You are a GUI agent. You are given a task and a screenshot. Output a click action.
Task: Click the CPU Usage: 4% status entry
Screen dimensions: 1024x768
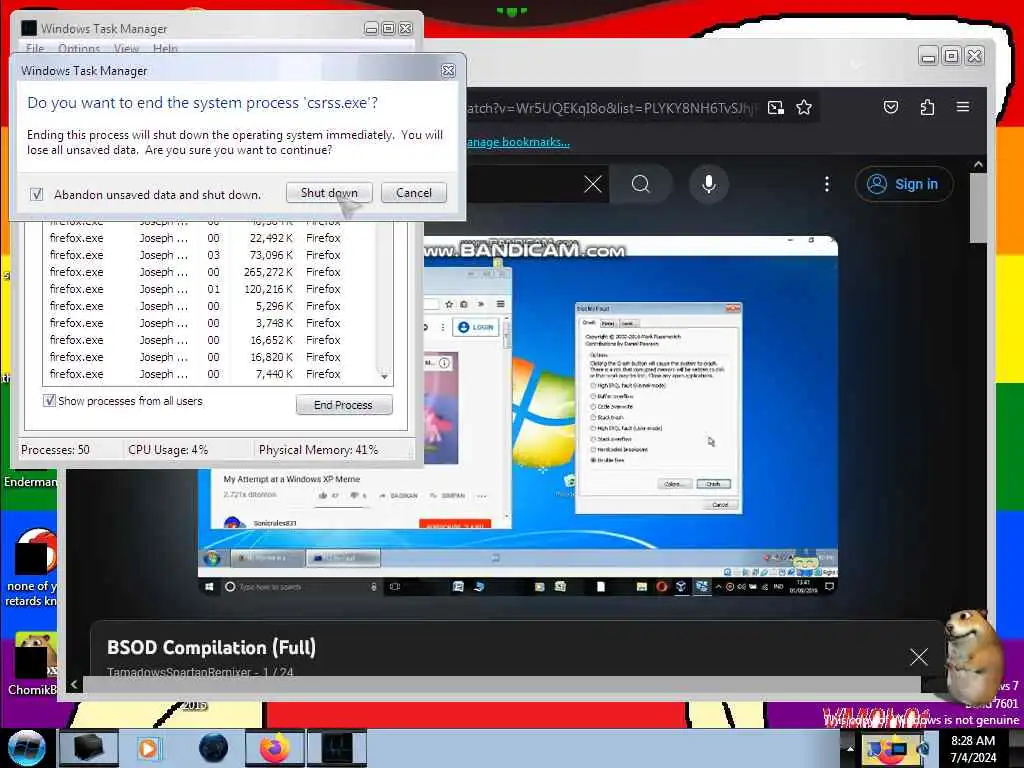(x=168, y=450)
